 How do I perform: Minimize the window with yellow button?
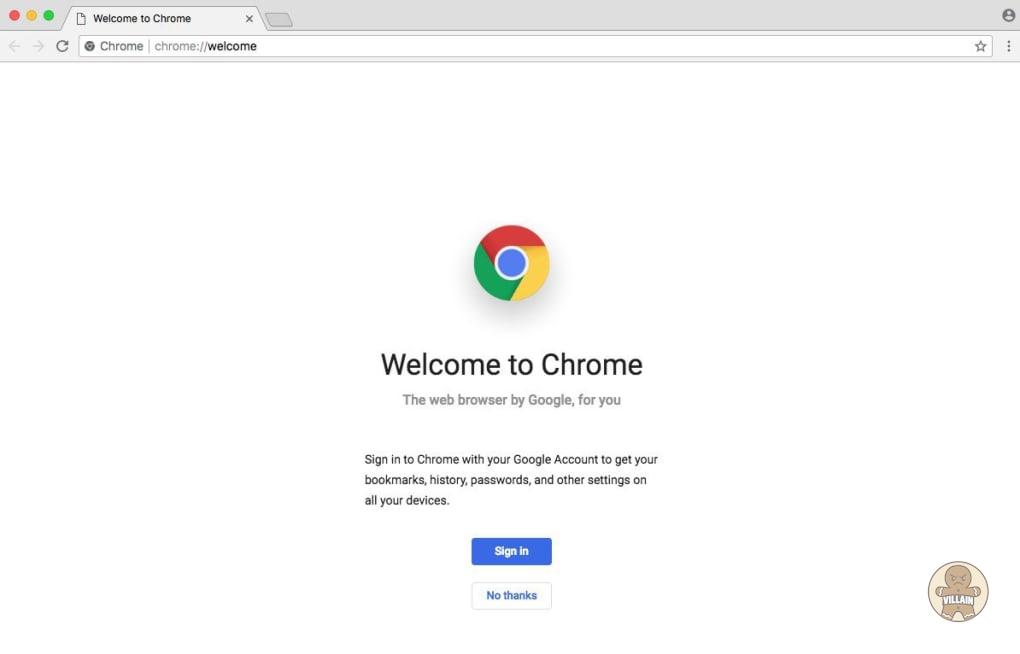coord(31,16)
